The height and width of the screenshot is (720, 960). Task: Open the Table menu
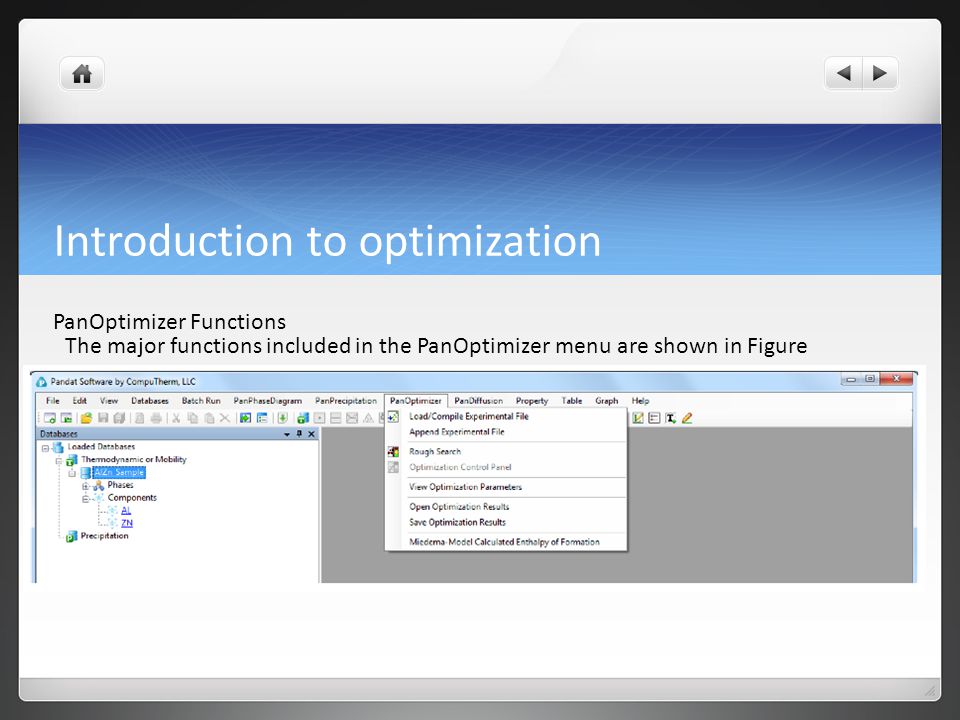572,400
